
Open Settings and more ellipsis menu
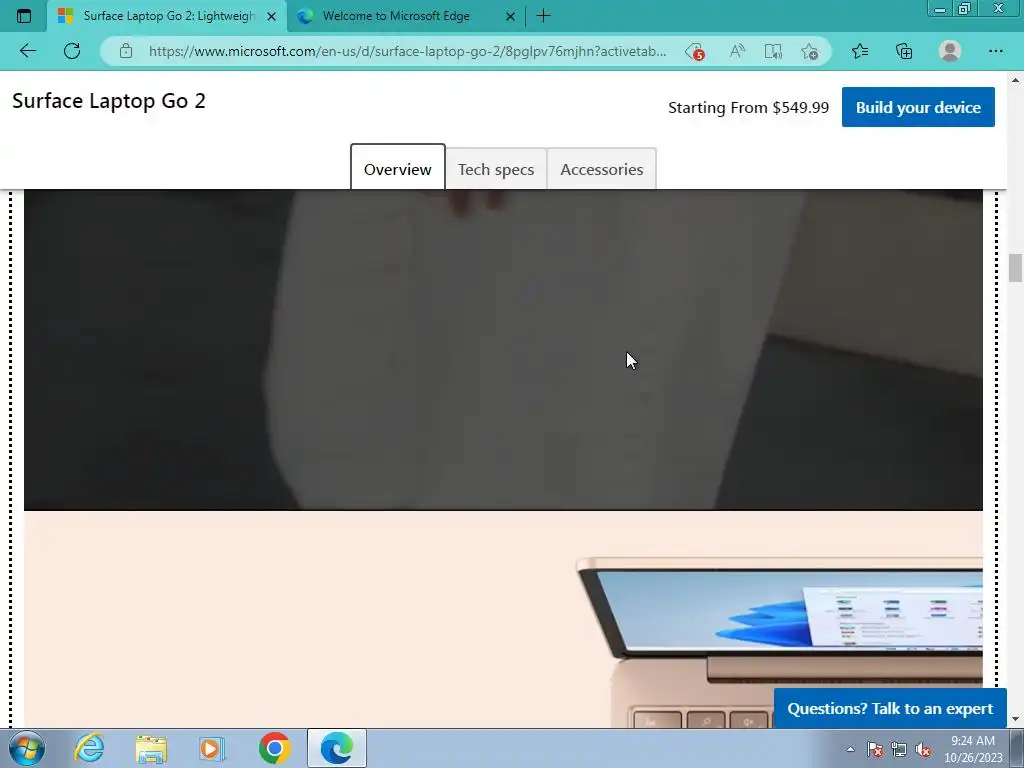(x=995, y=51)
